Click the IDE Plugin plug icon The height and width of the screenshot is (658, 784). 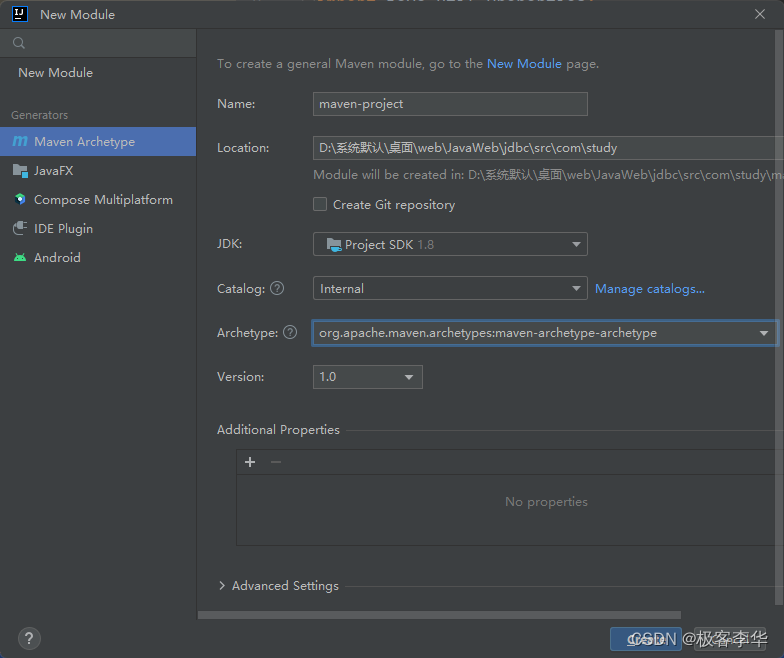click(20, 228)
